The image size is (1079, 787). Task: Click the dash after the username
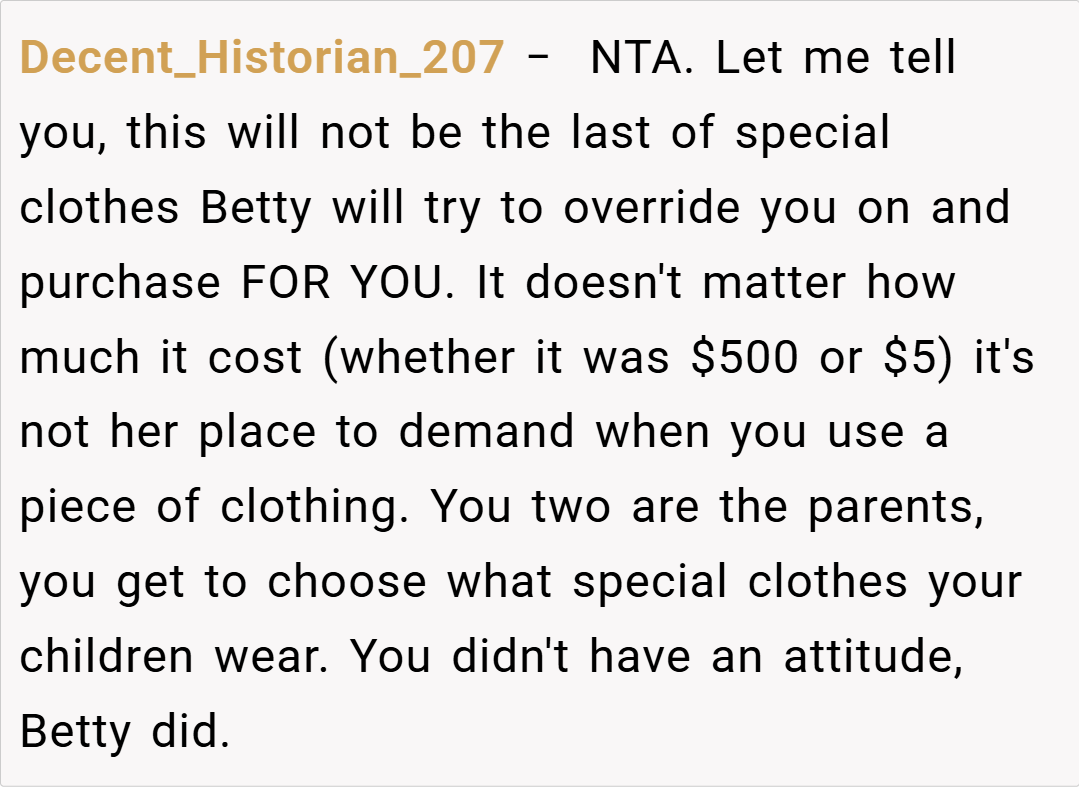click(x=538, y=58)
